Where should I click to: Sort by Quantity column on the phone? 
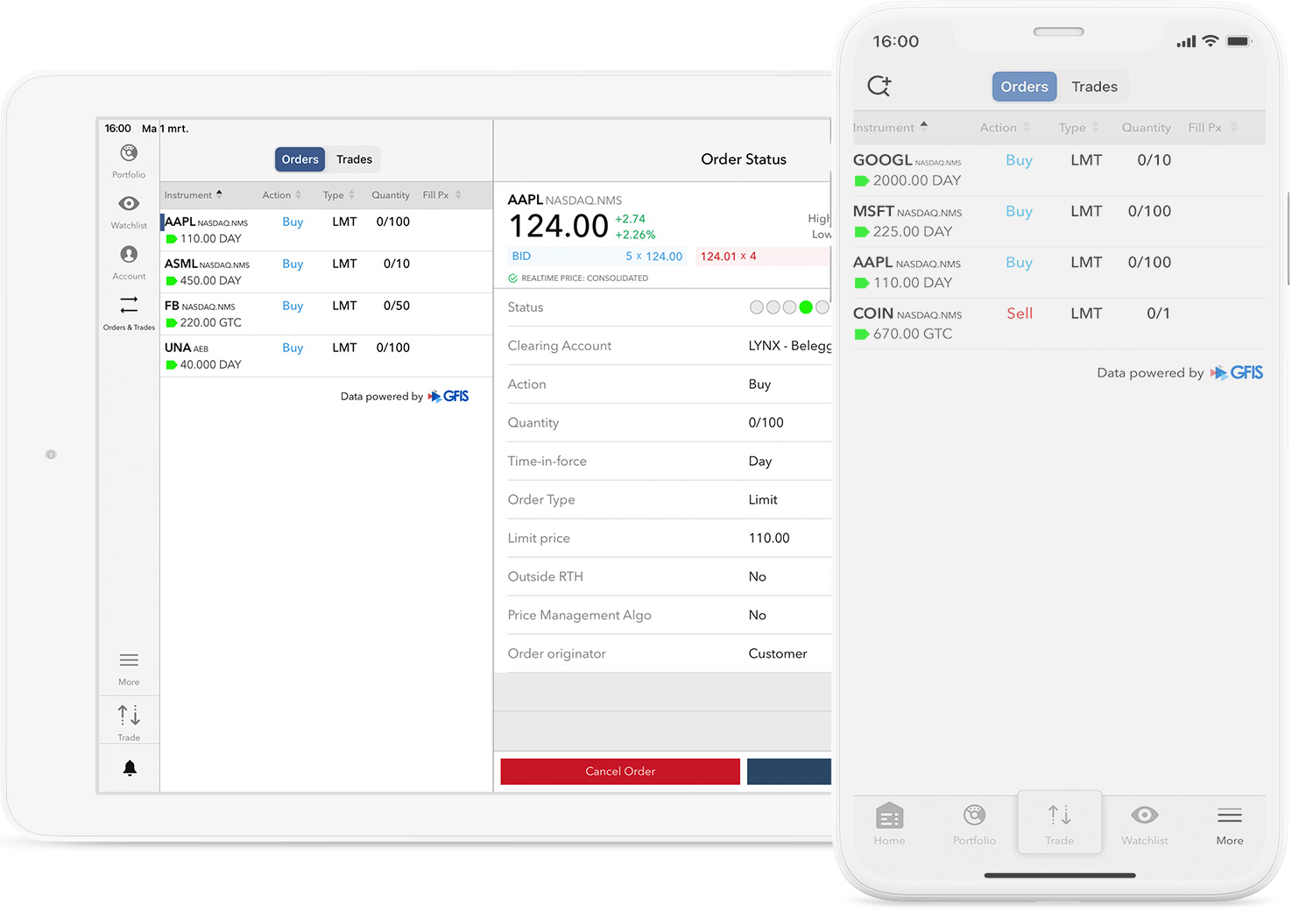pos(1146,127)
